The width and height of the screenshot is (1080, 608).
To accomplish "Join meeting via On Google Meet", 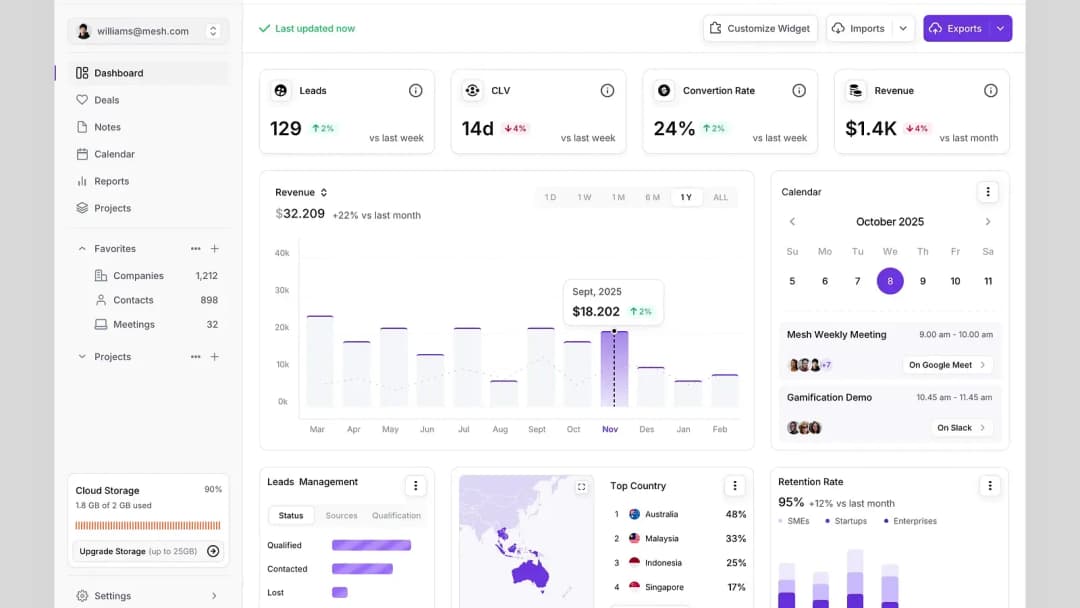I will click(x=947, y=365).
